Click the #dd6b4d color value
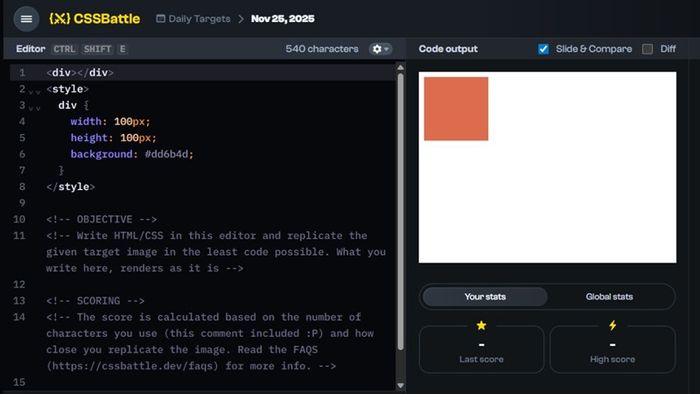 pos(166,154)
